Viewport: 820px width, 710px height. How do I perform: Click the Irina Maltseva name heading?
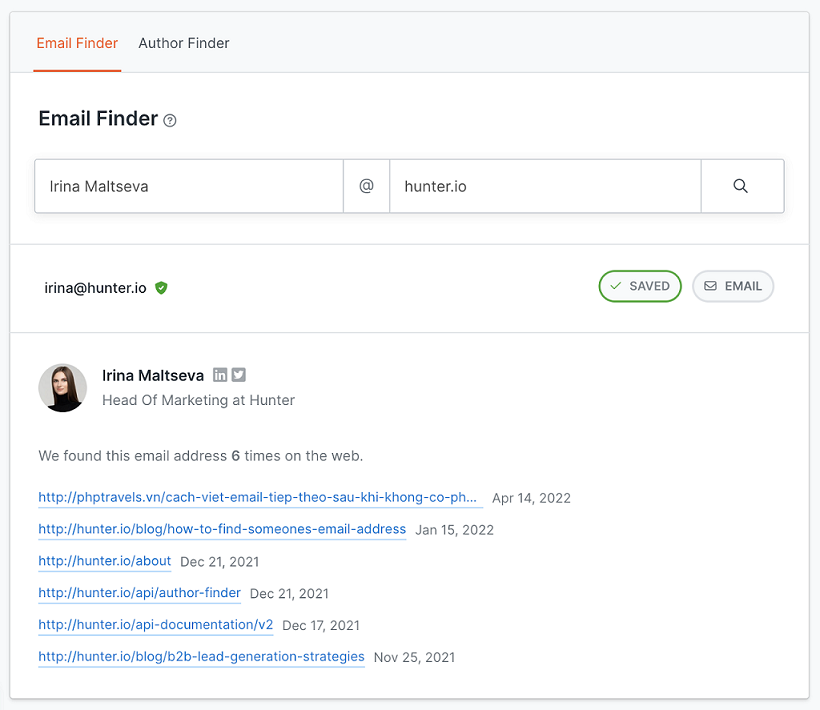[x=153, y=375]
